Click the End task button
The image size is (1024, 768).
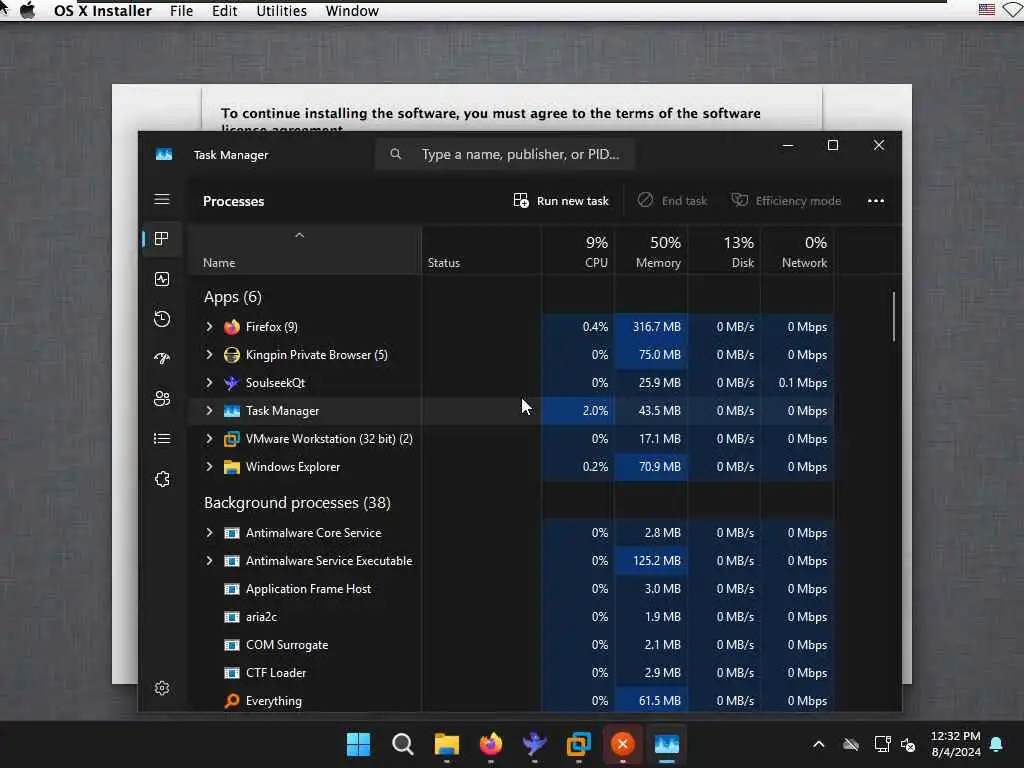pos(673,201)
